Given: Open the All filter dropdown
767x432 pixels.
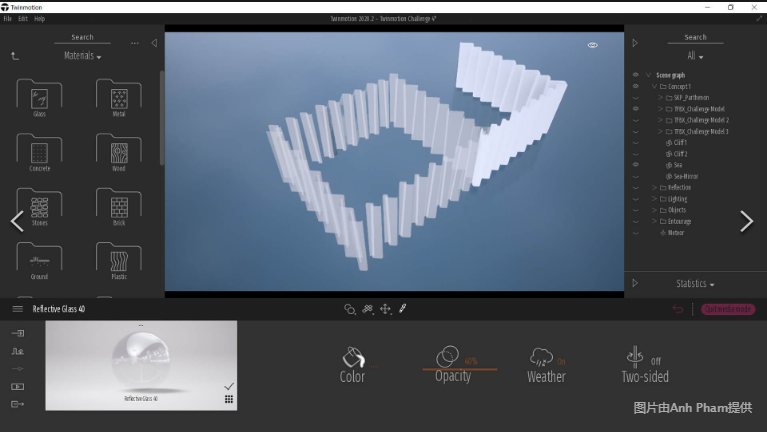Looking at the screenshot, I should 695,56.
